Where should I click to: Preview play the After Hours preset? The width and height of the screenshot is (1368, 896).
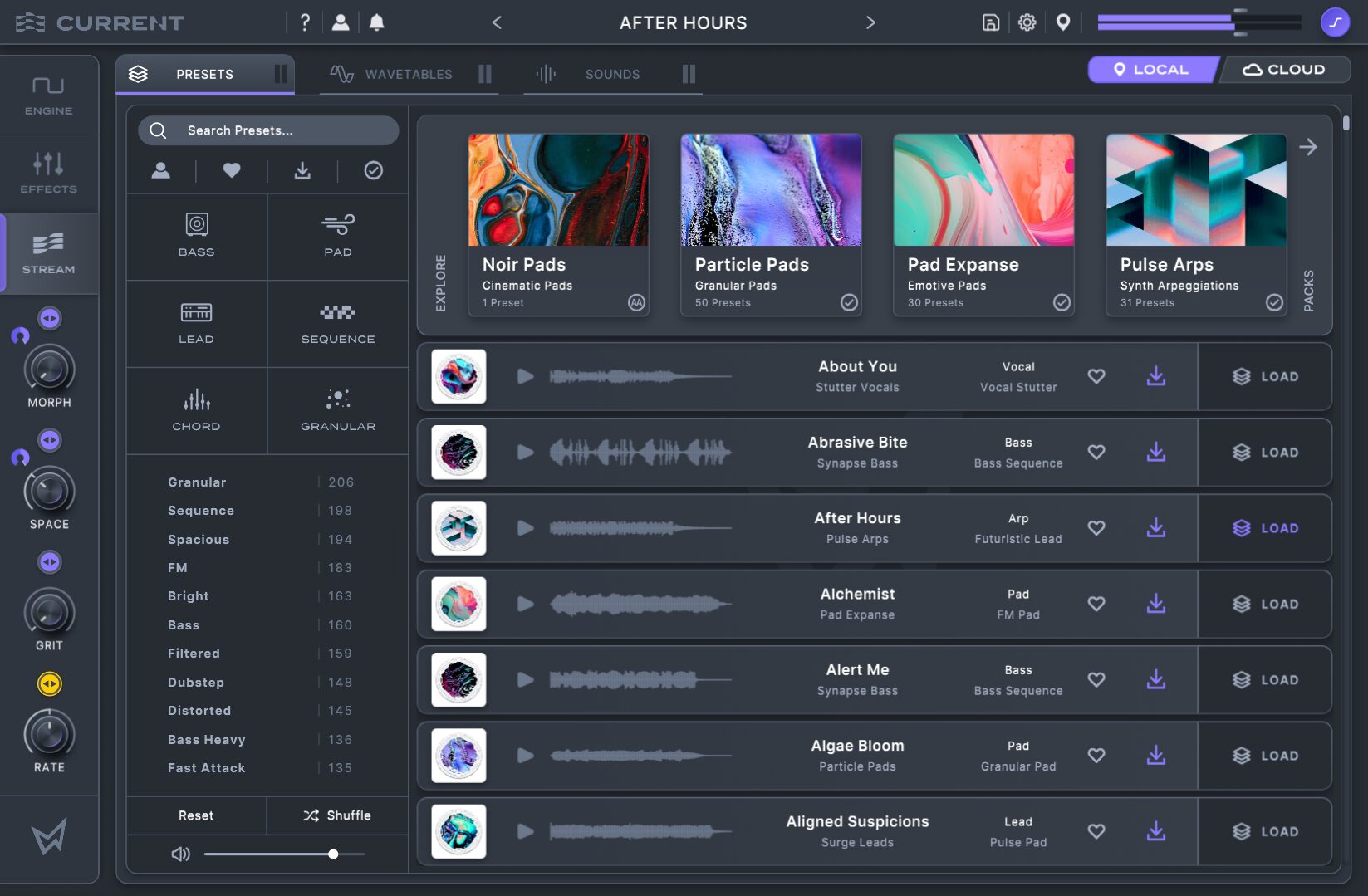525,527
